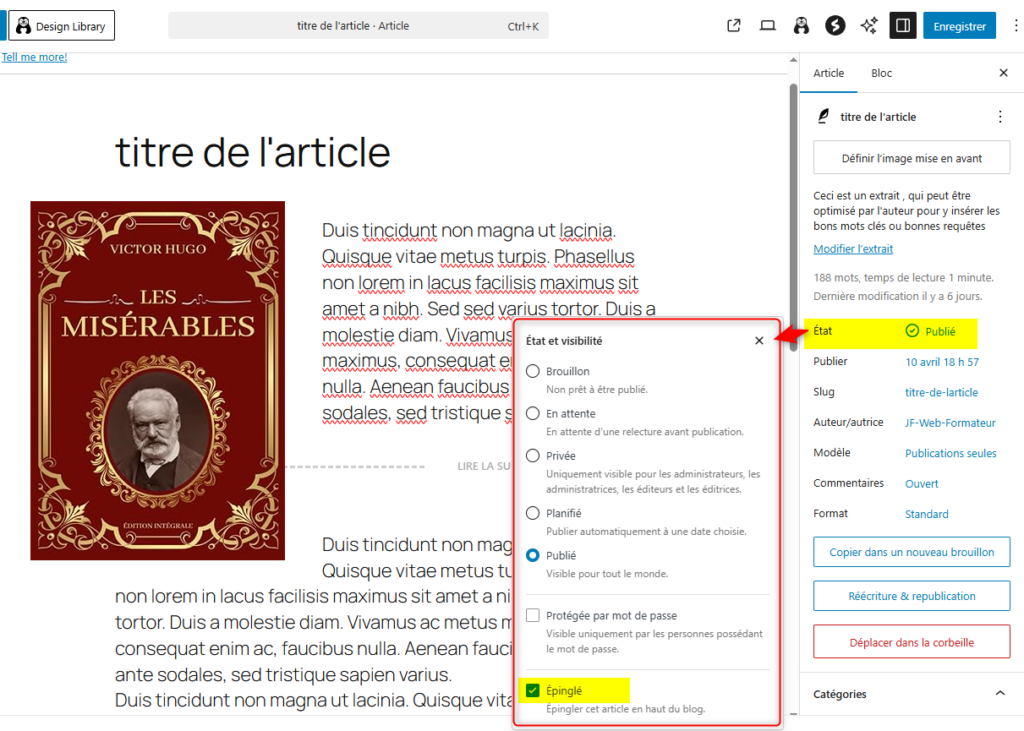Close the settings sidebar

tap(1004, 73)
